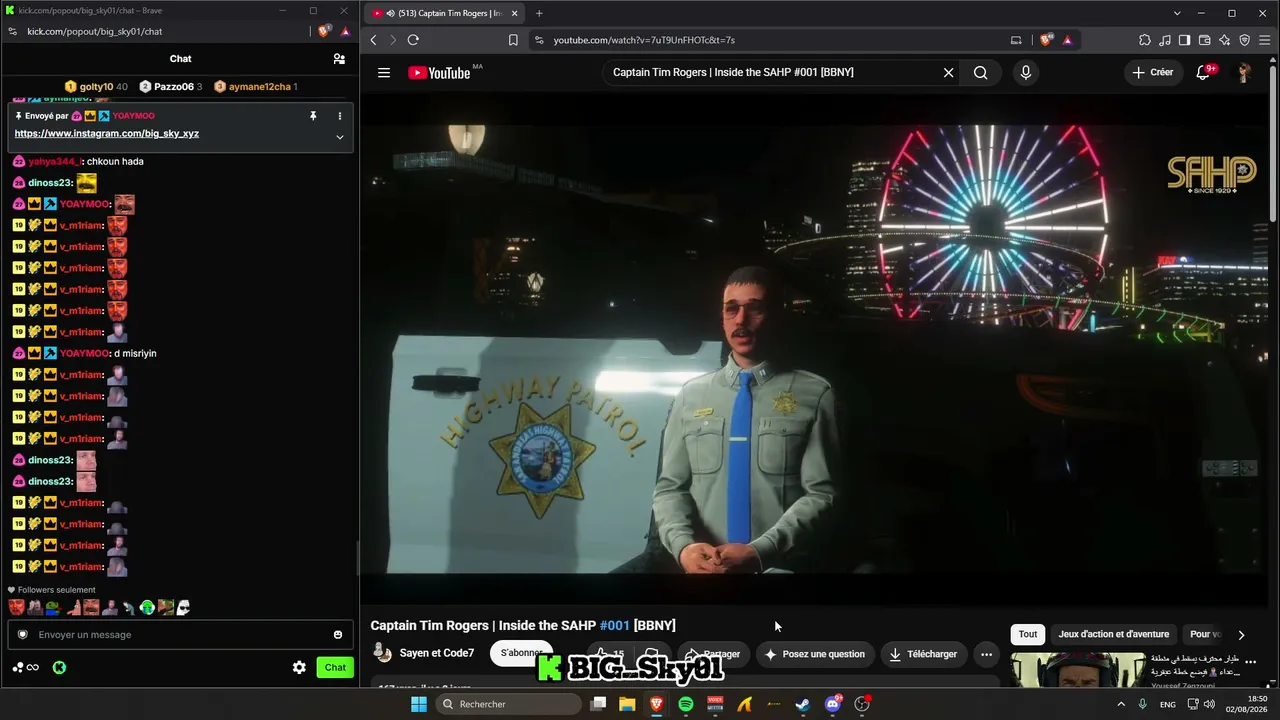Select Jeux d'action et d'aventure chip
This screenshot has height=720, width=1280.
click(x=1114, y=634)
